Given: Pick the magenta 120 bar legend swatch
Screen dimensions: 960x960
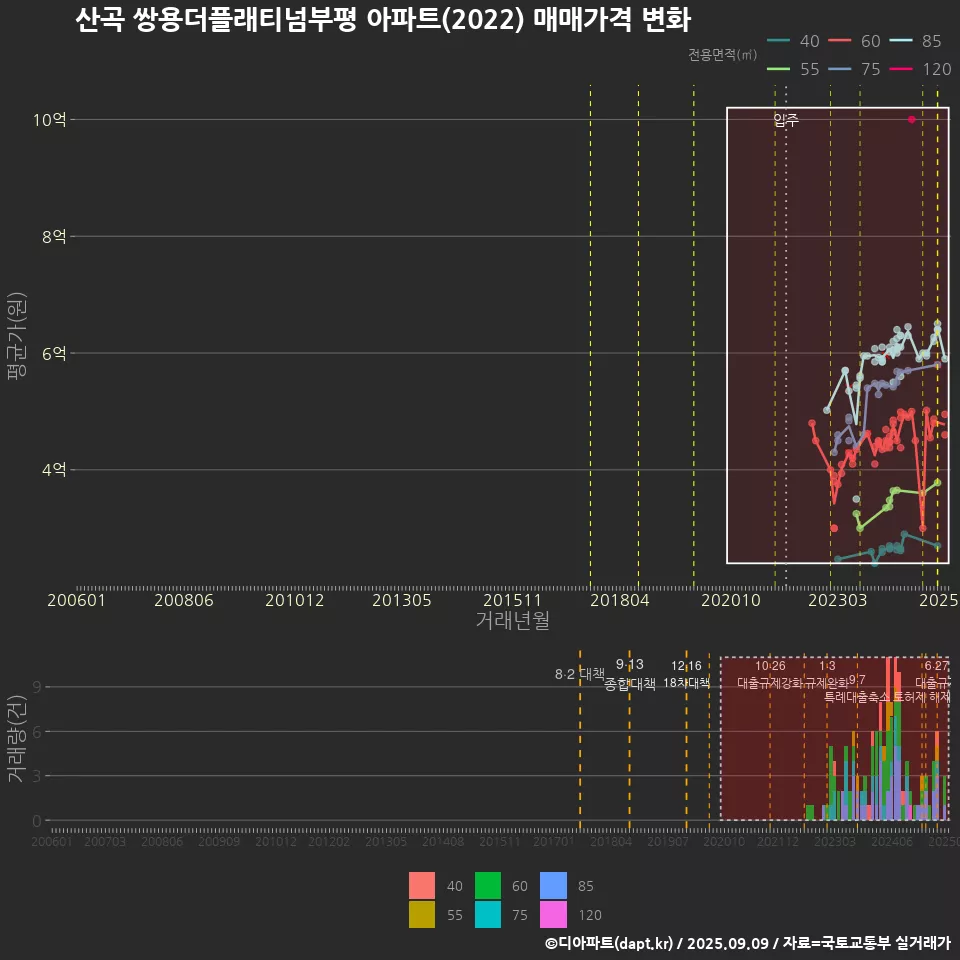Looking at the screenshot, I should (554, 914).
